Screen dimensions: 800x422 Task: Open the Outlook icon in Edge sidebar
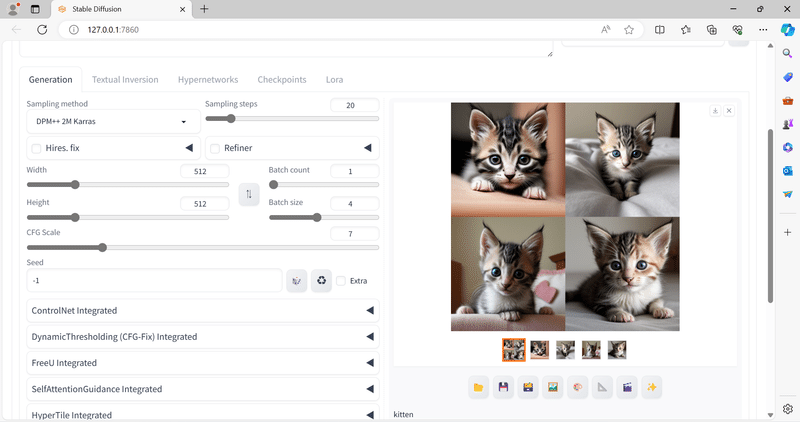point(788,171)
